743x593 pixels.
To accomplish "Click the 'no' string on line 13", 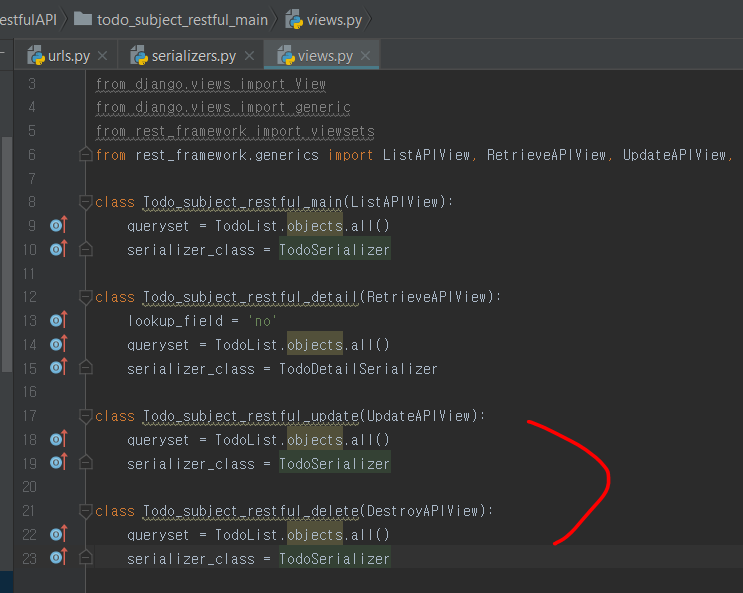I will [x=263, y=321].
